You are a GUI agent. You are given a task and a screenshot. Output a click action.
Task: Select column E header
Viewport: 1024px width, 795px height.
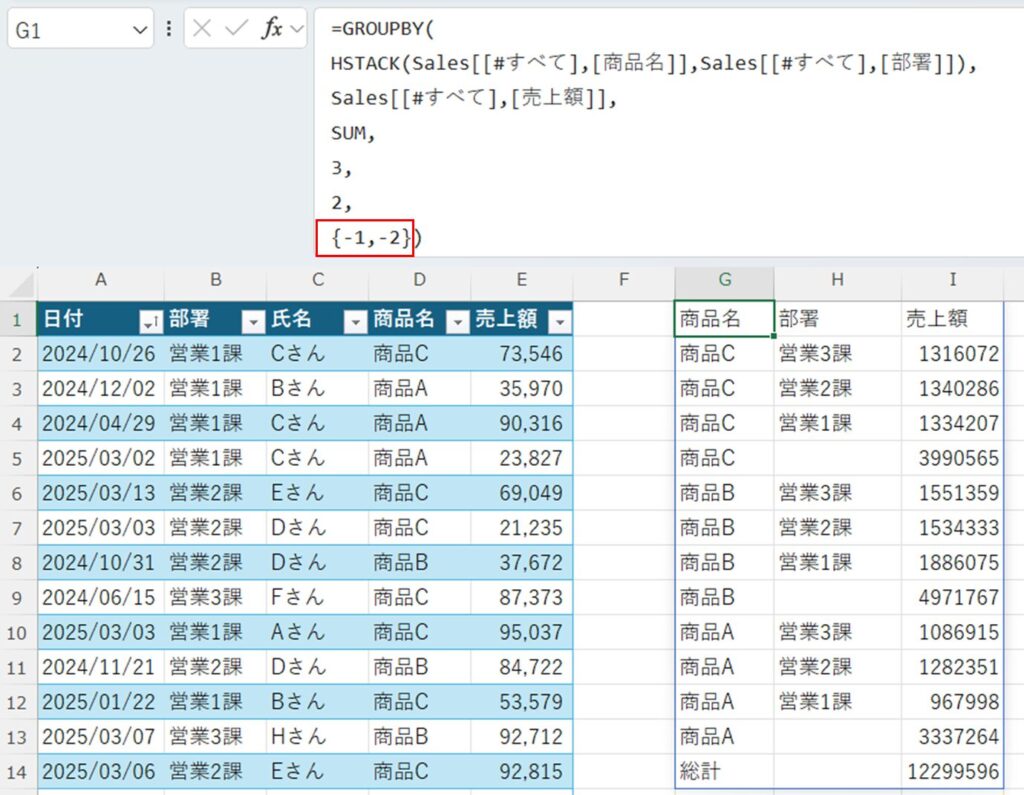pos(522,280)
